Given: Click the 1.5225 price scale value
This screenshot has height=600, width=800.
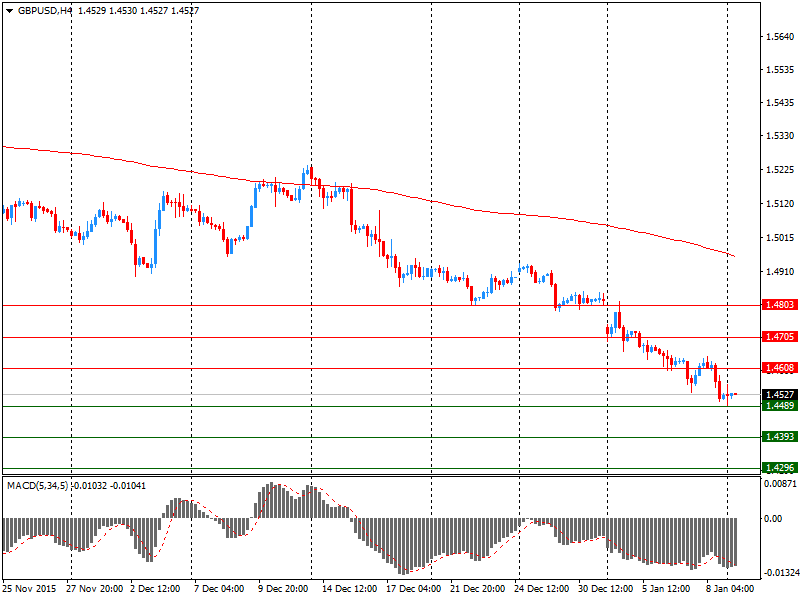Looking at the screenshot, I should [780, 169].
